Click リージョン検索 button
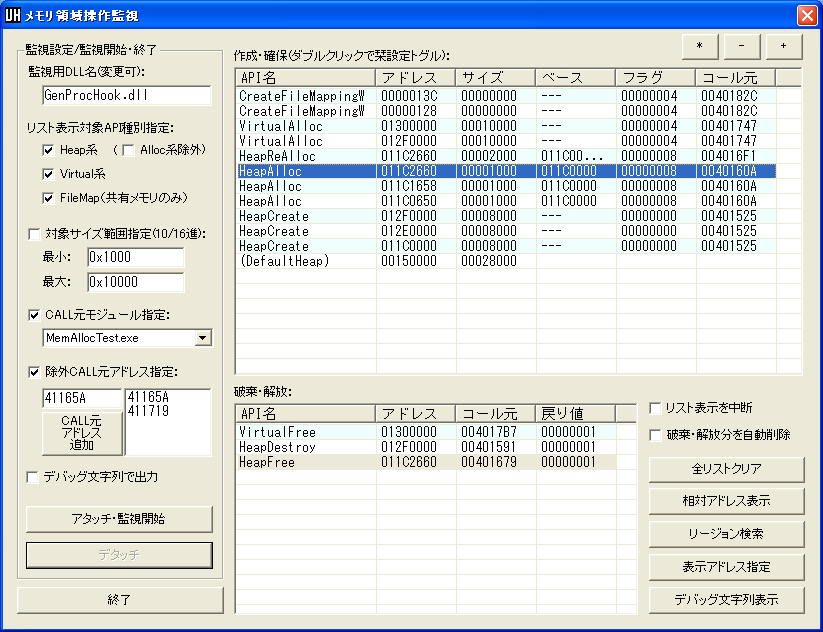This screenshot has height=632, width=823. point(726,534)
